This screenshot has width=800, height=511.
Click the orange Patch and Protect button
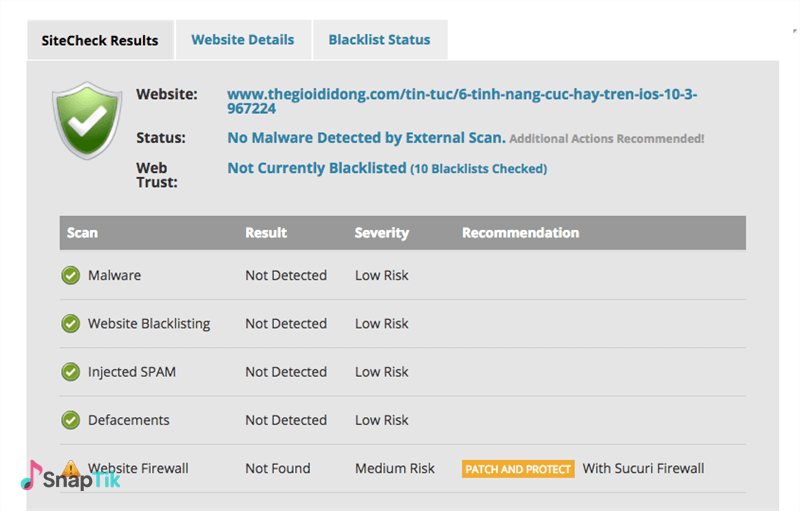pyautogui.click(x=518, y=469)
